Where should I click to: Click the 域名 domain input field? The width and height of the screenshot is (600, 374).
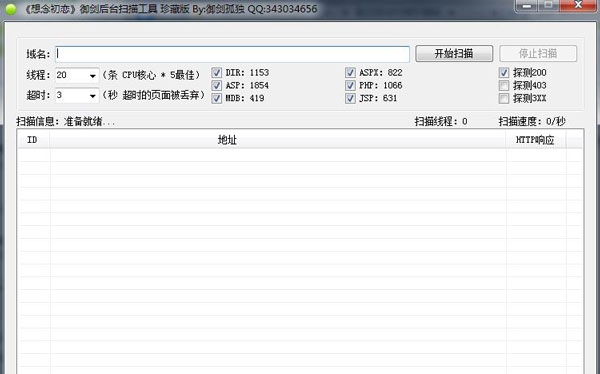pos(232,54)
